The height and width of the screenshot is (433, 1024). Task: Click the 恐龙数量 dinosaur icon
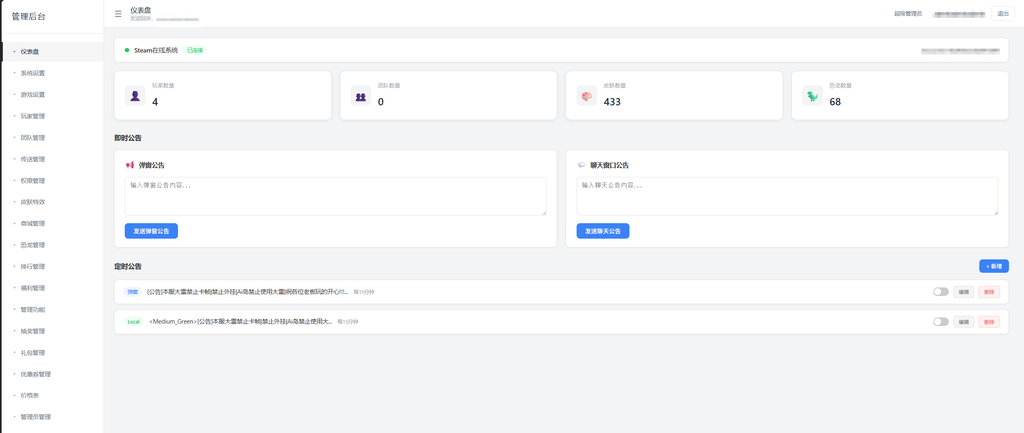click(812, 95)
